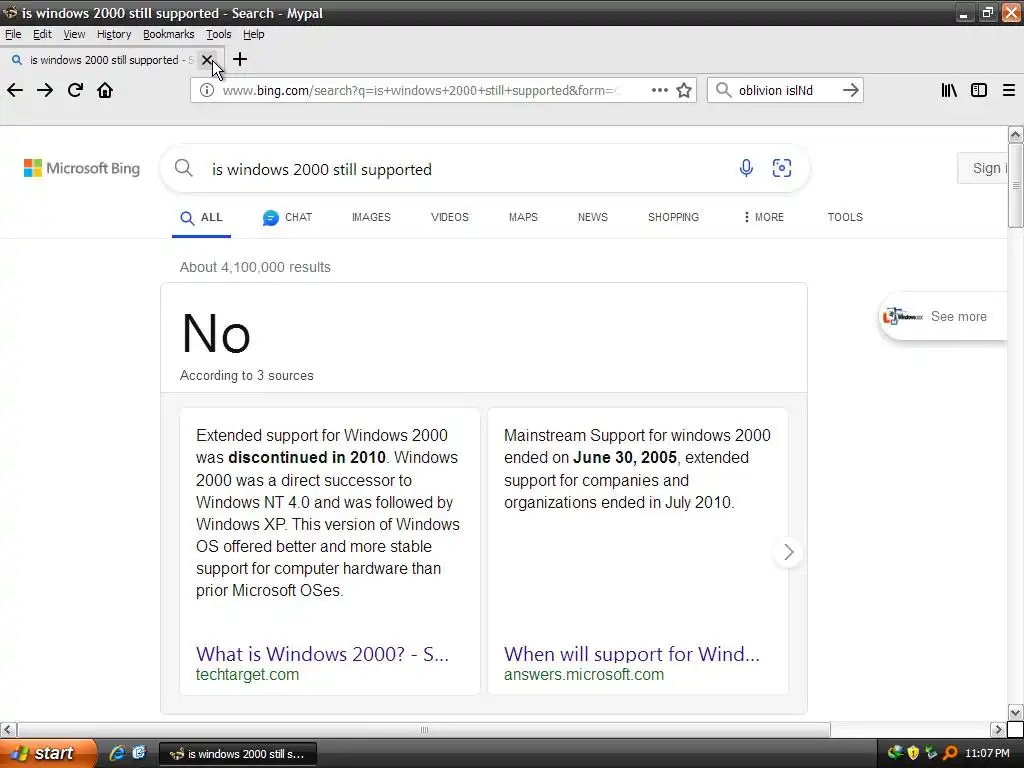Switch to the VIDEOS tab
This screenshot has width=1024, height=768.
[x=449, y=217]
